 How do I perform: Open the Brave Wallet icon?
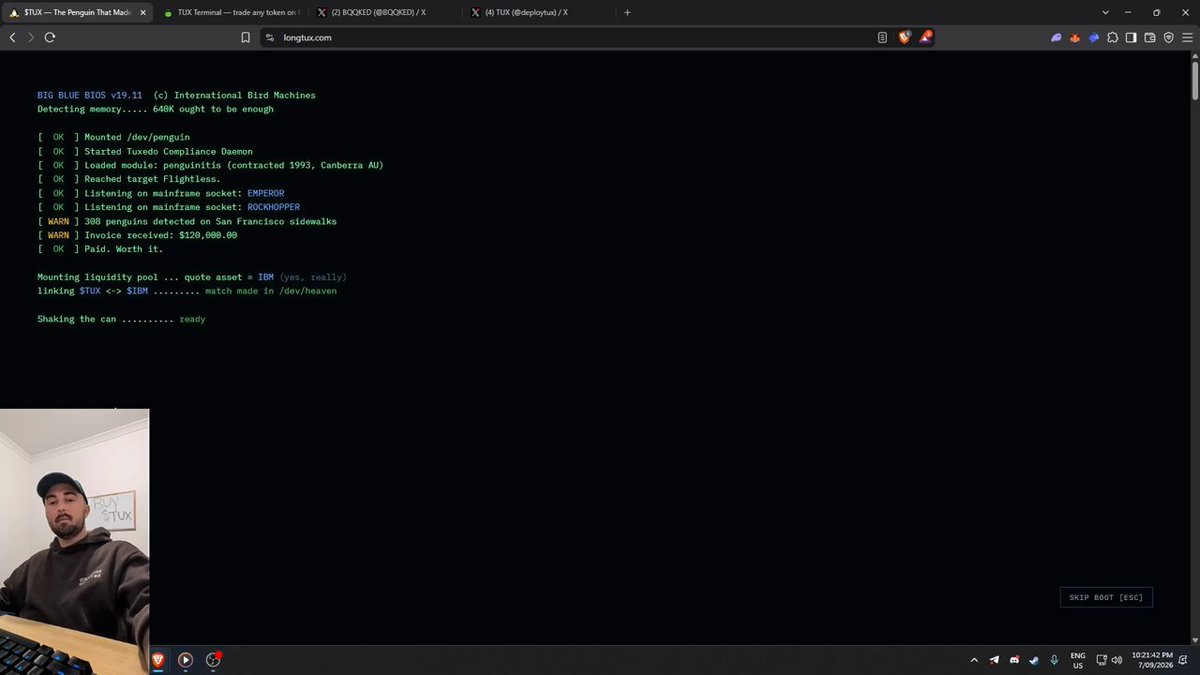point(1150,37)
